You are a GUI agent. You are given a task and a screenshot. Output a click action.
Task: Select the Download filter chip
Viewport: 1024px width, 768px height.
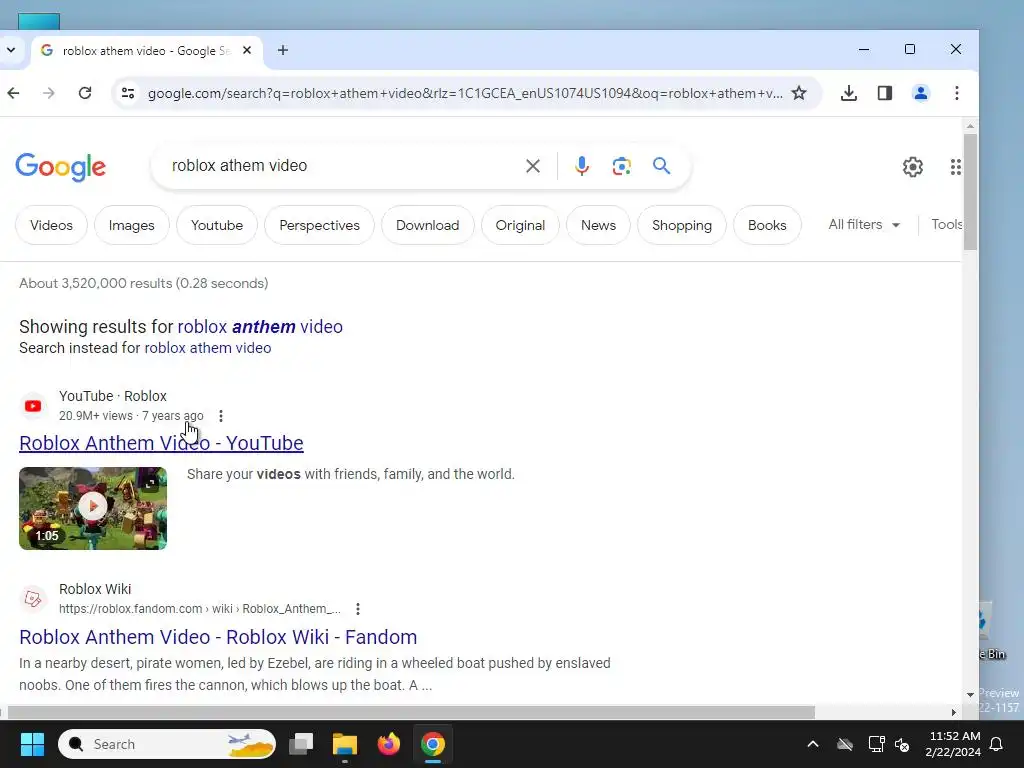coord(427,225)
